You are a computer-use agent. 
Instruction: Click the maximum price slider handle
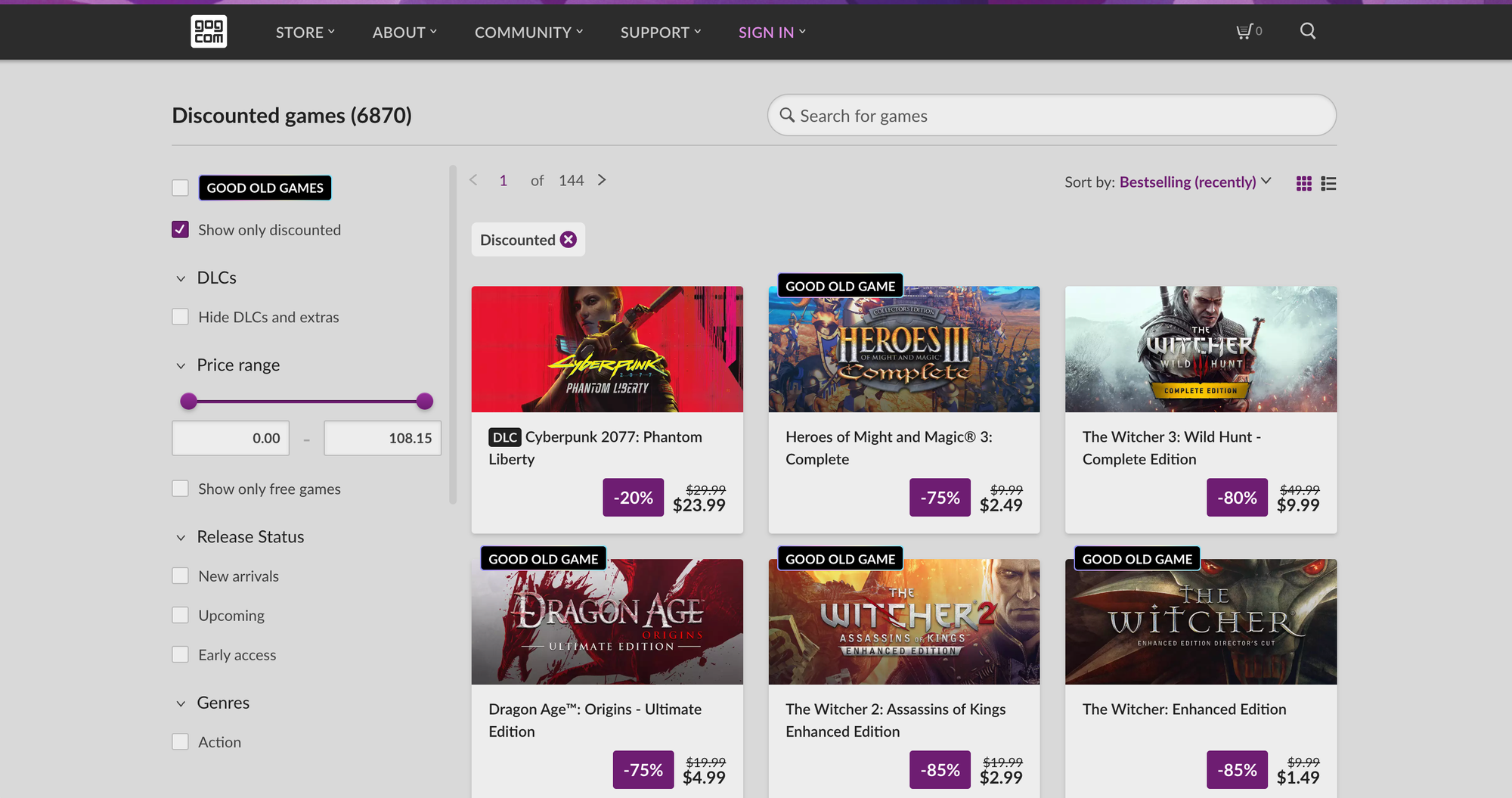click(425, 401)
